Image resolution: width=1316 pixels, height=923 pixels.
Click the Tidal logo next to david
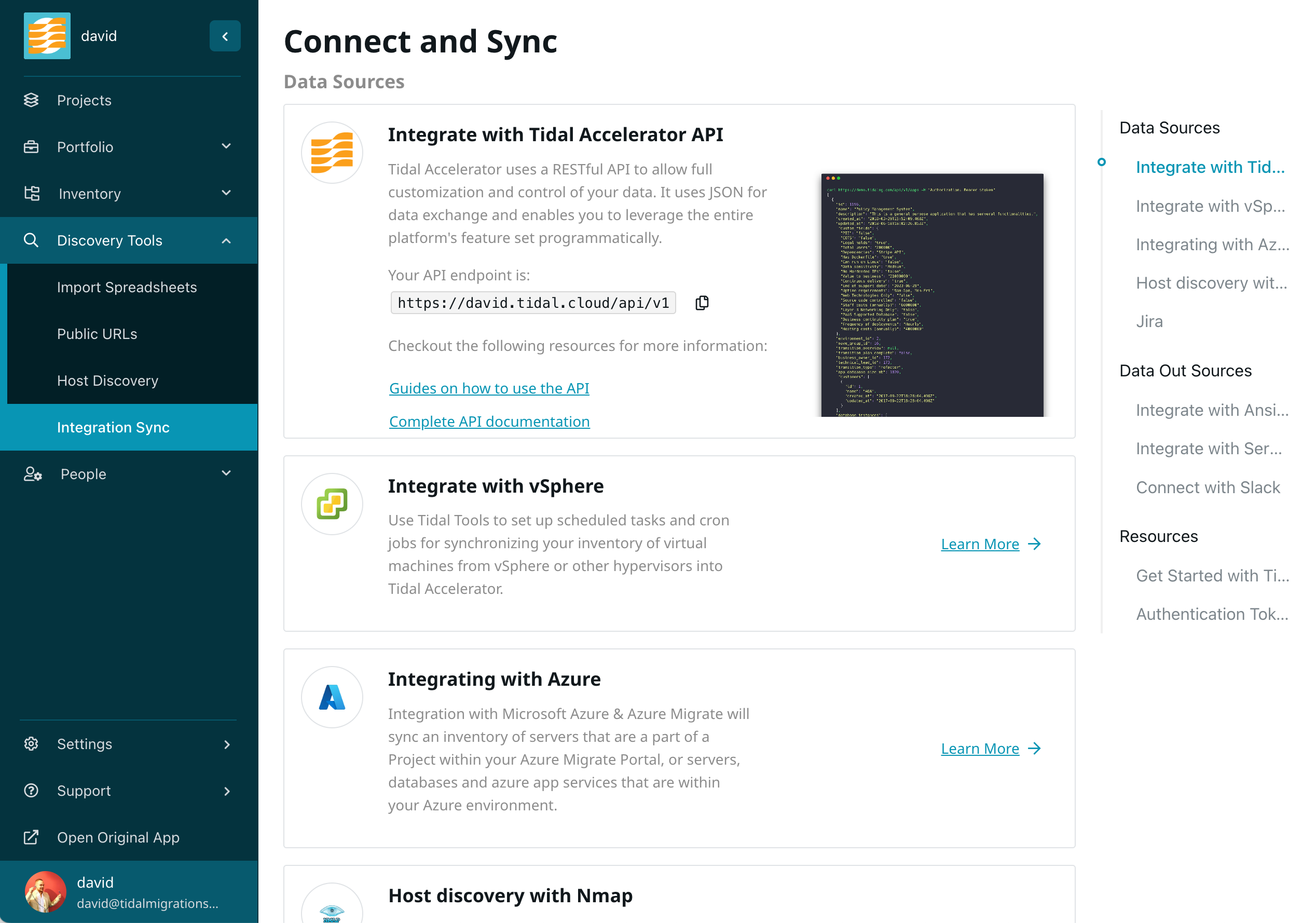tap(47, 35)
